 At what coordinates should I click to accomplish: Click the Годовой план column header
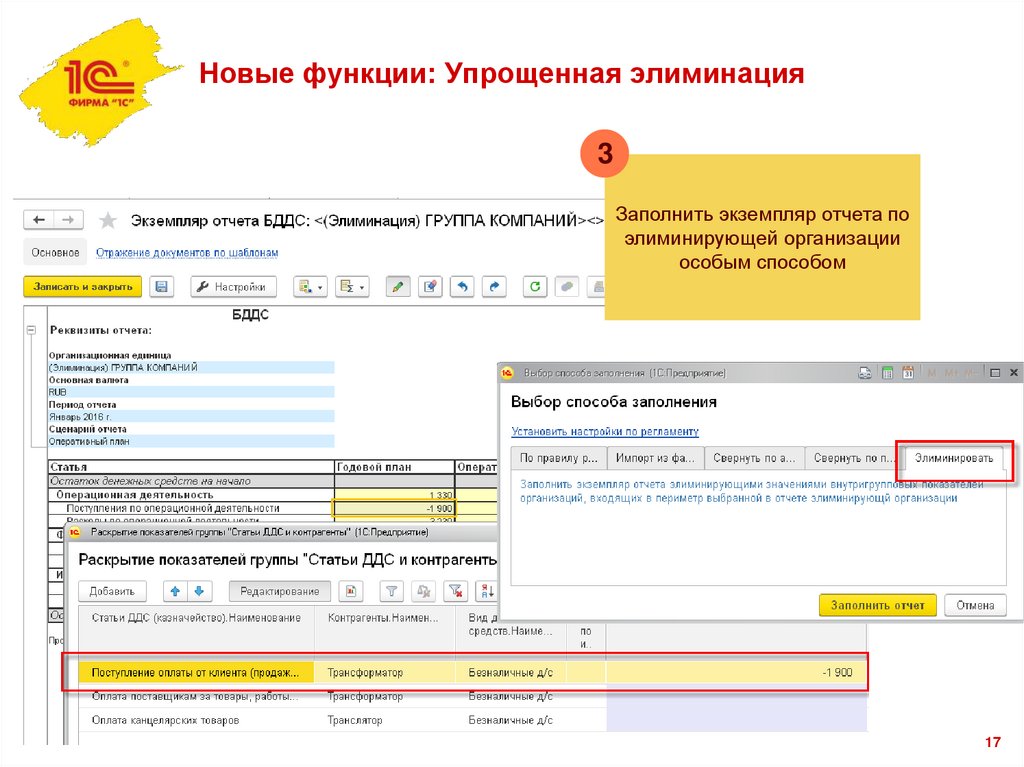point(394,467)
